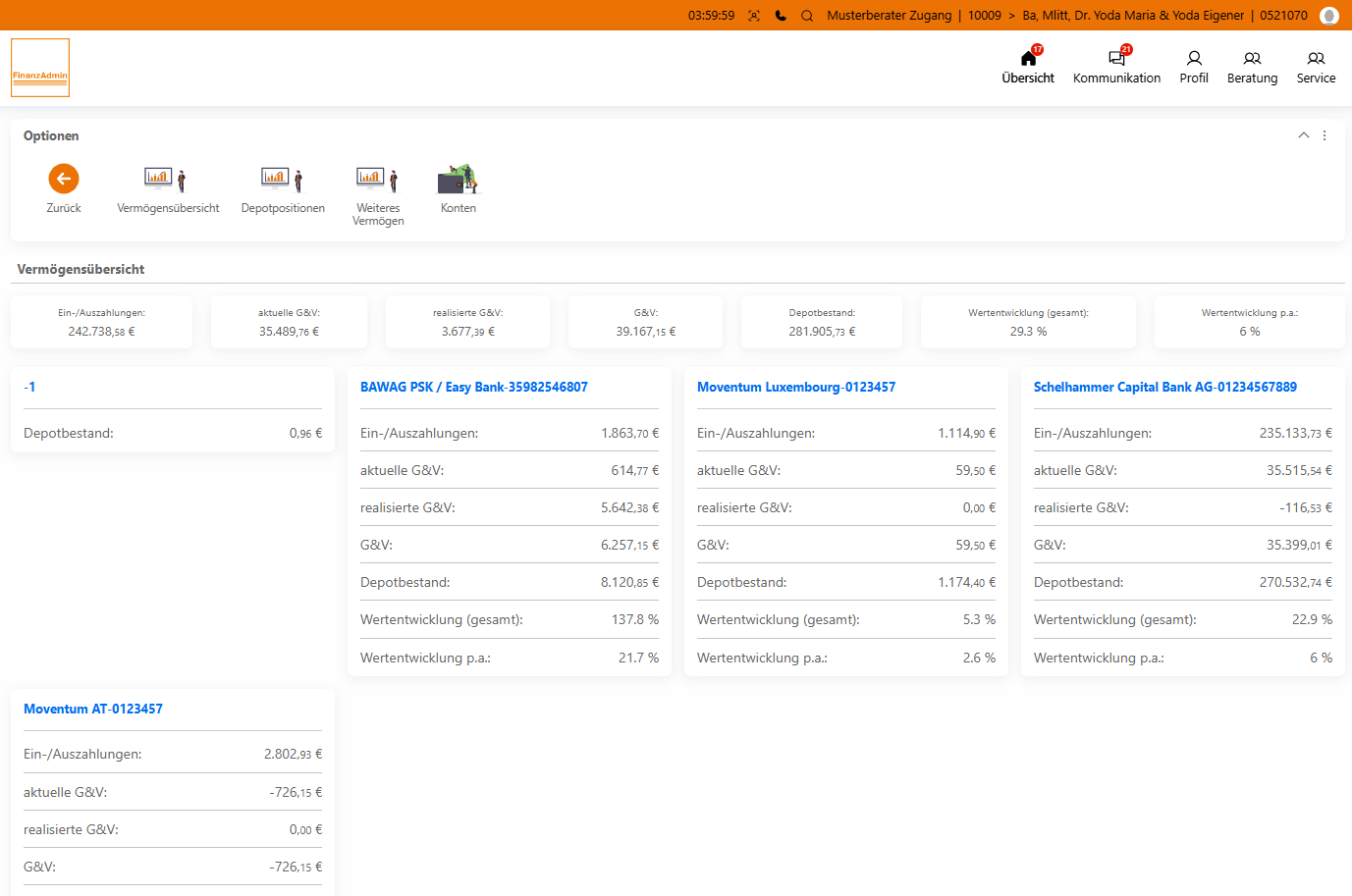The height and width of the screenshot is (896, 1352).
Task: Open the Optionen three-dot menu
Action: coord(1325,135)
